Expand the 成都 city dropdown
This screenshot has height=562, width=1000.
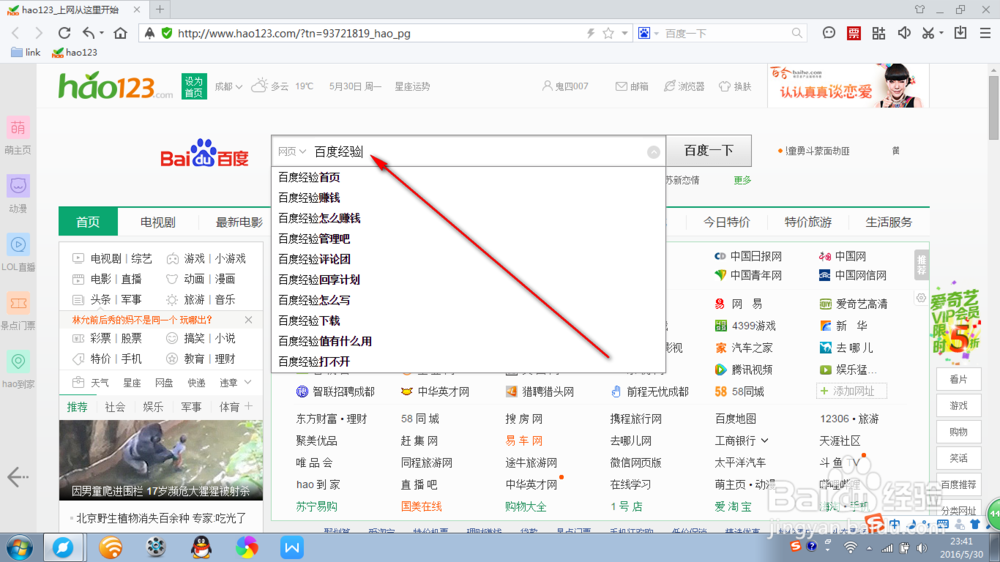tap(228, 86)
